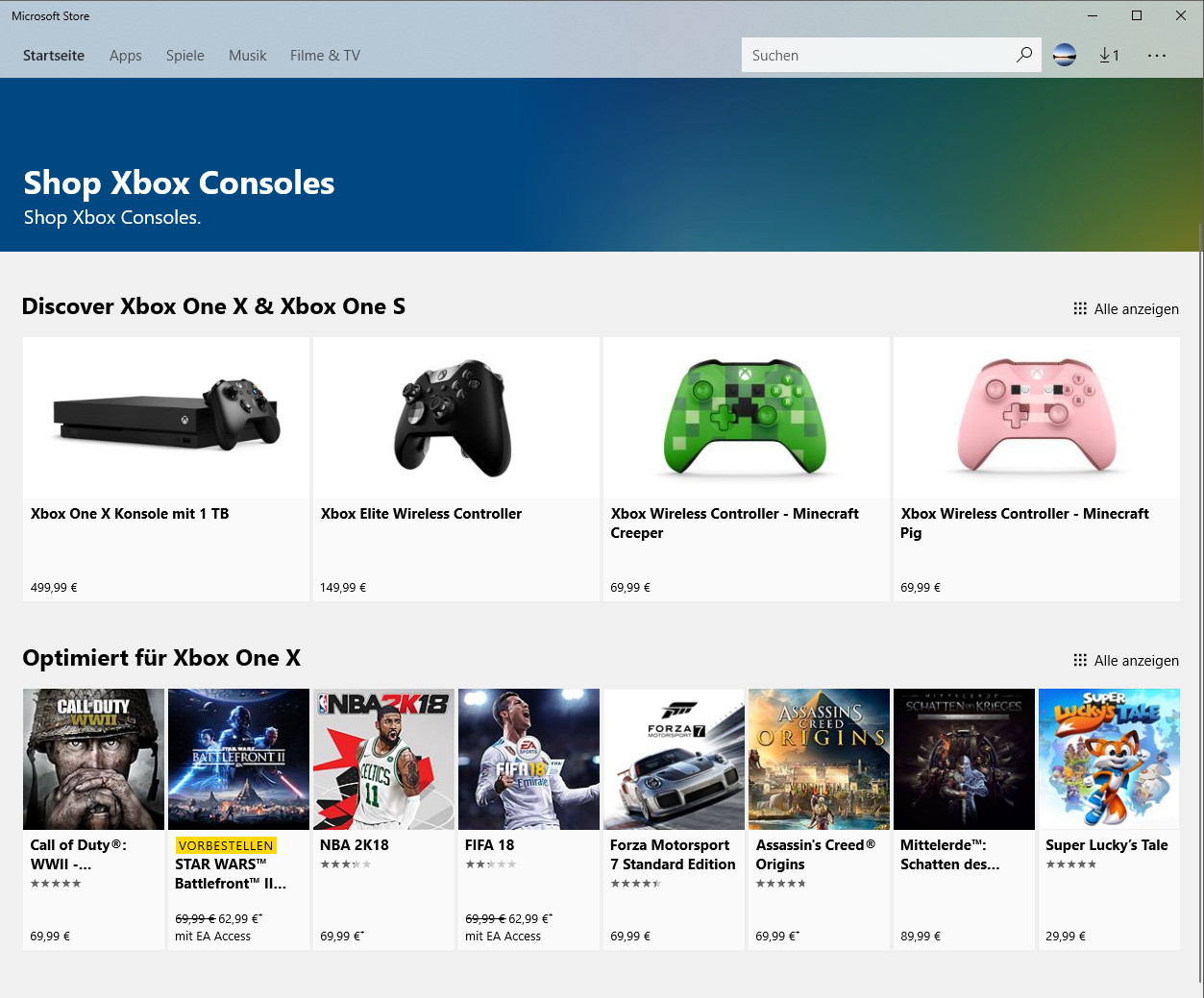Click the 499,99 € price
The width and height of the screenshot is (1204, 998).
point(54,587)
